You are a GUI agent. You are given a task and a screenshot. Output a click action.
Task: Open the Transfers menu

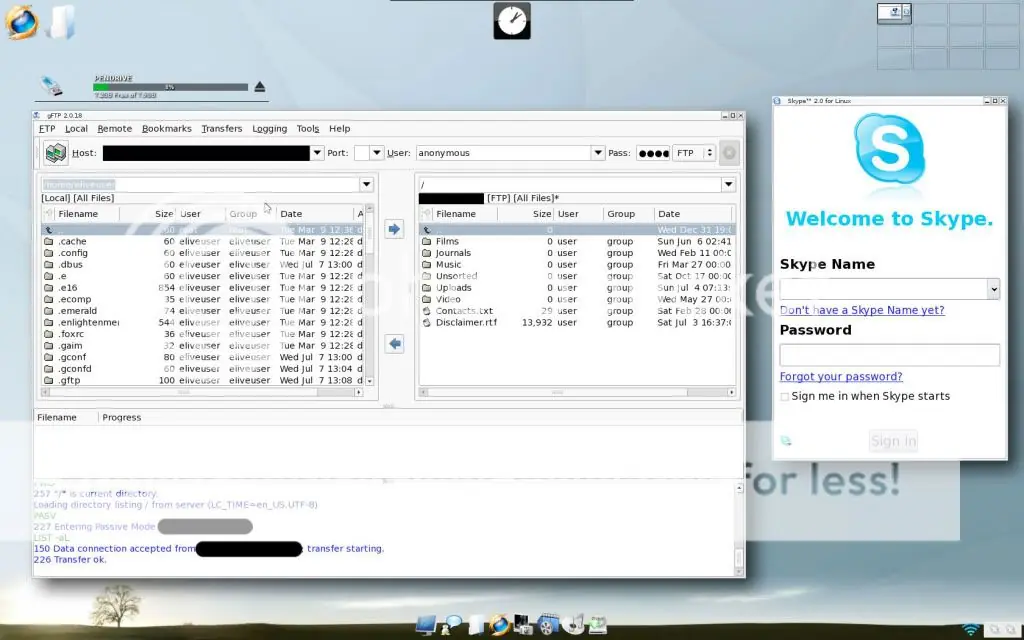tap(222, 129)
